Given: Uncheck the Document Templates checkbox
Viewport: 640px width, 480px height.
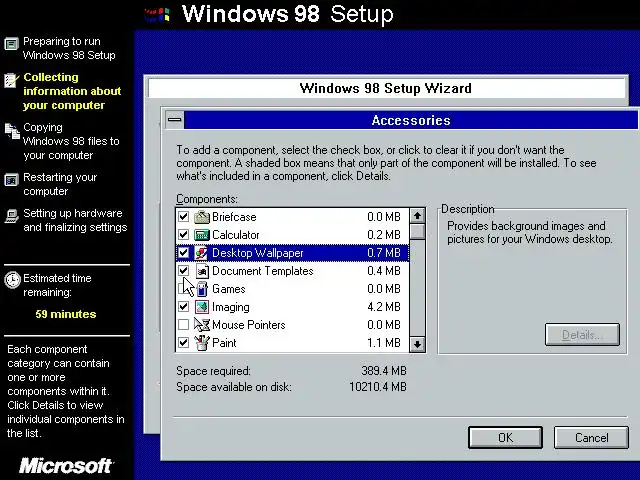Looking at the screenshot, I should tap(184, 271).
